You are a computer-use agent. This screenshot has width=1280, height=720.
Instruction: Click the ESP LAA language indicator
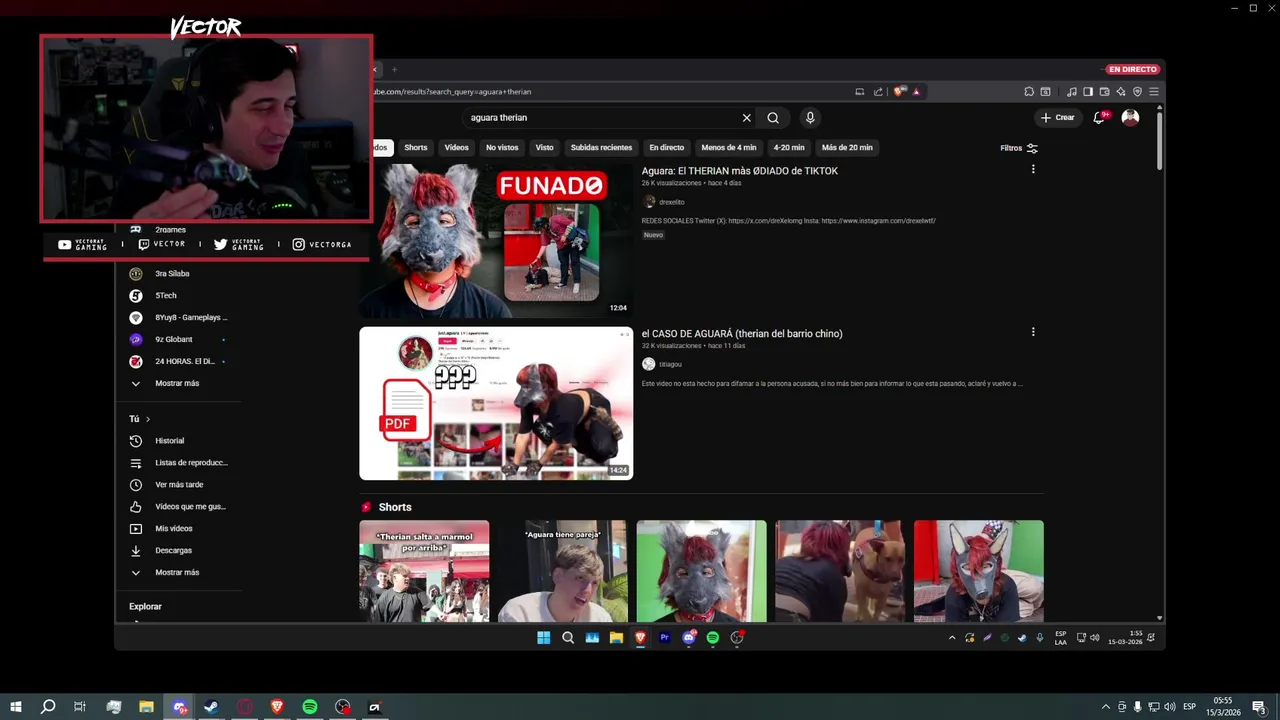[1060, 638]
